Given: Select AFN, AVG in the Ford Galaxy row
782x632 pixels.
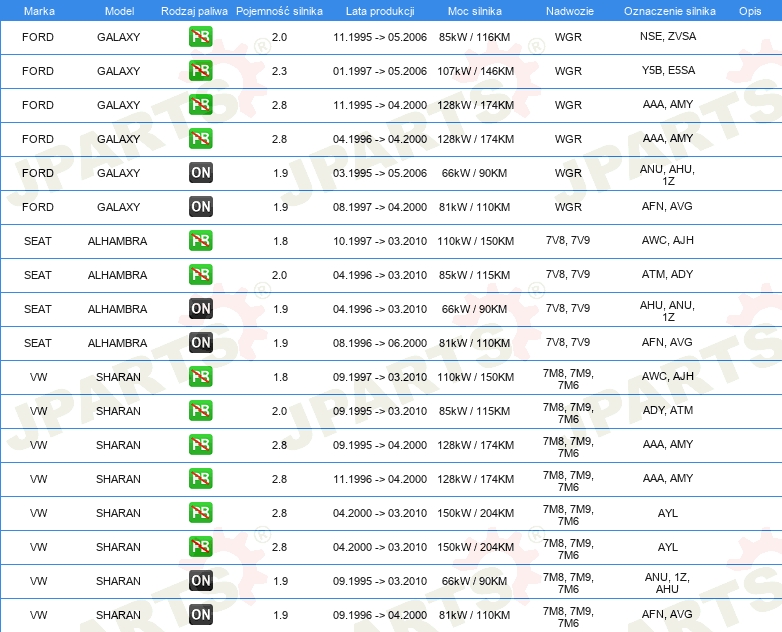Looking at the screenshot, I should (x=667, y=206).
